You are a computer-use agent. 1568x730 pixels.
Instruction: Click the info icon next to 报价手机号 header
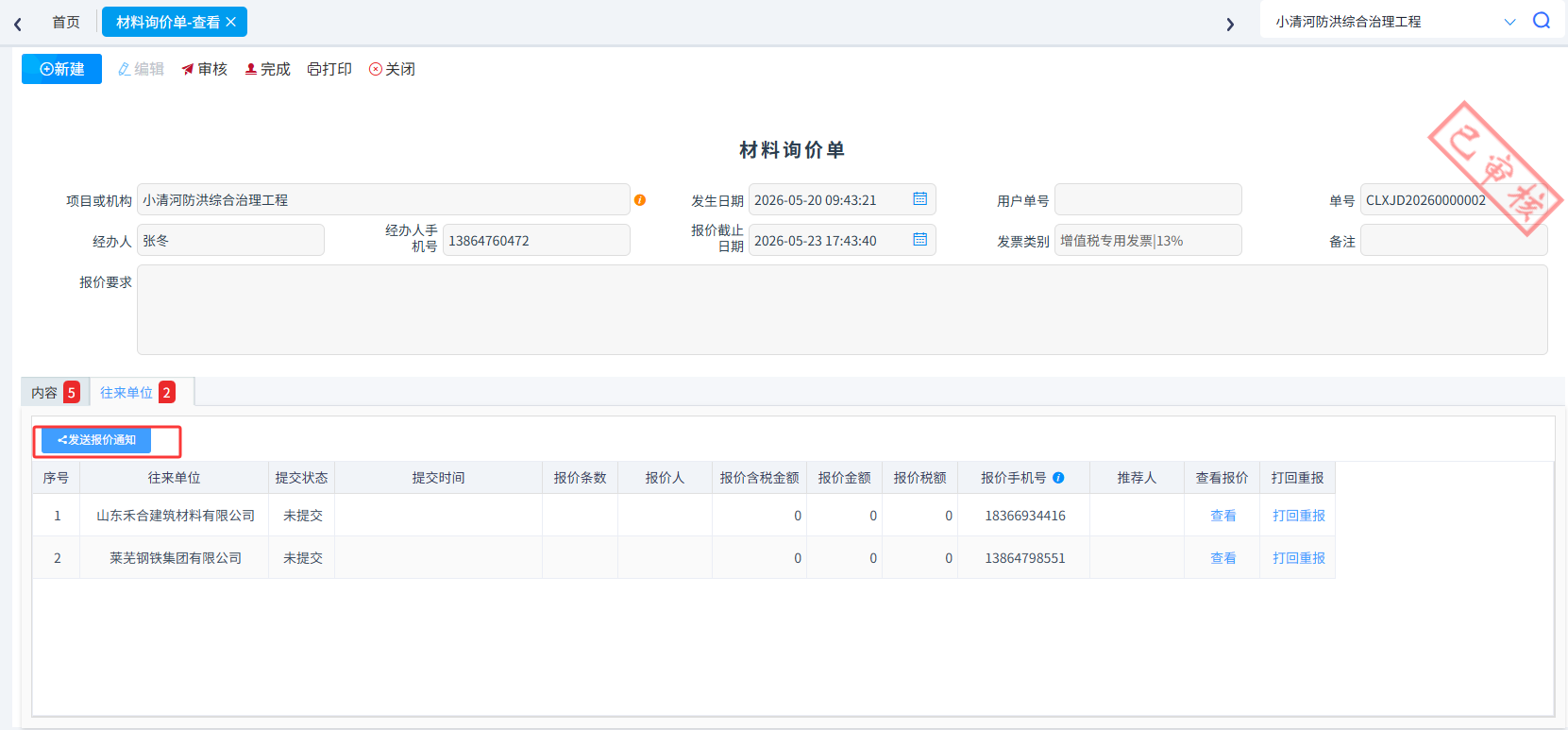tap(1058, 478)
